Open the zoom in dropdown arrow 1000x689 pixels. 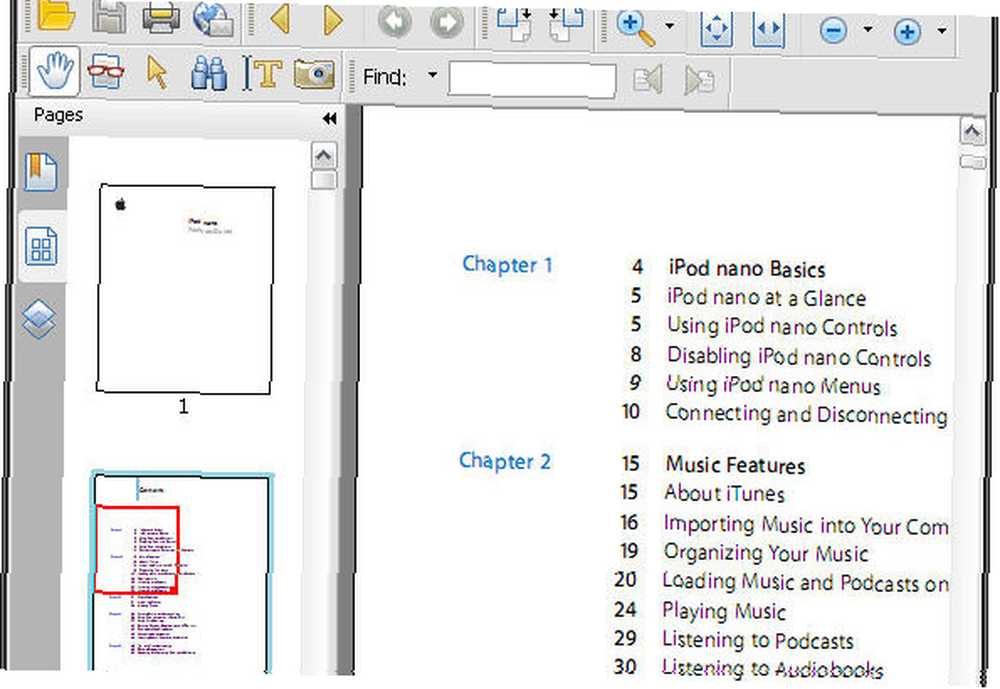(x=942, y=31)
